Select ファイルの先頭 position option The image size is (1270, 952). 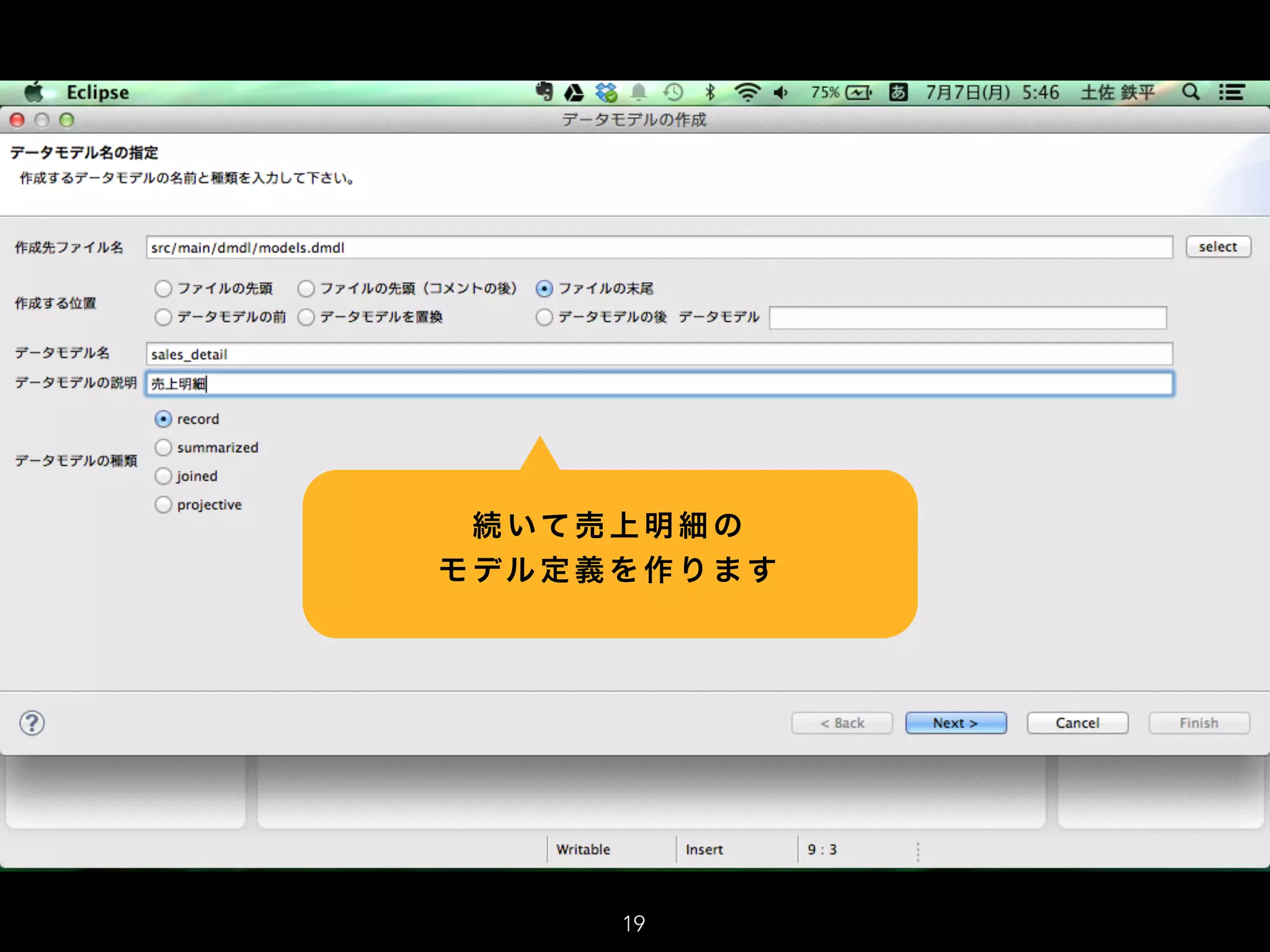[163, 289]
